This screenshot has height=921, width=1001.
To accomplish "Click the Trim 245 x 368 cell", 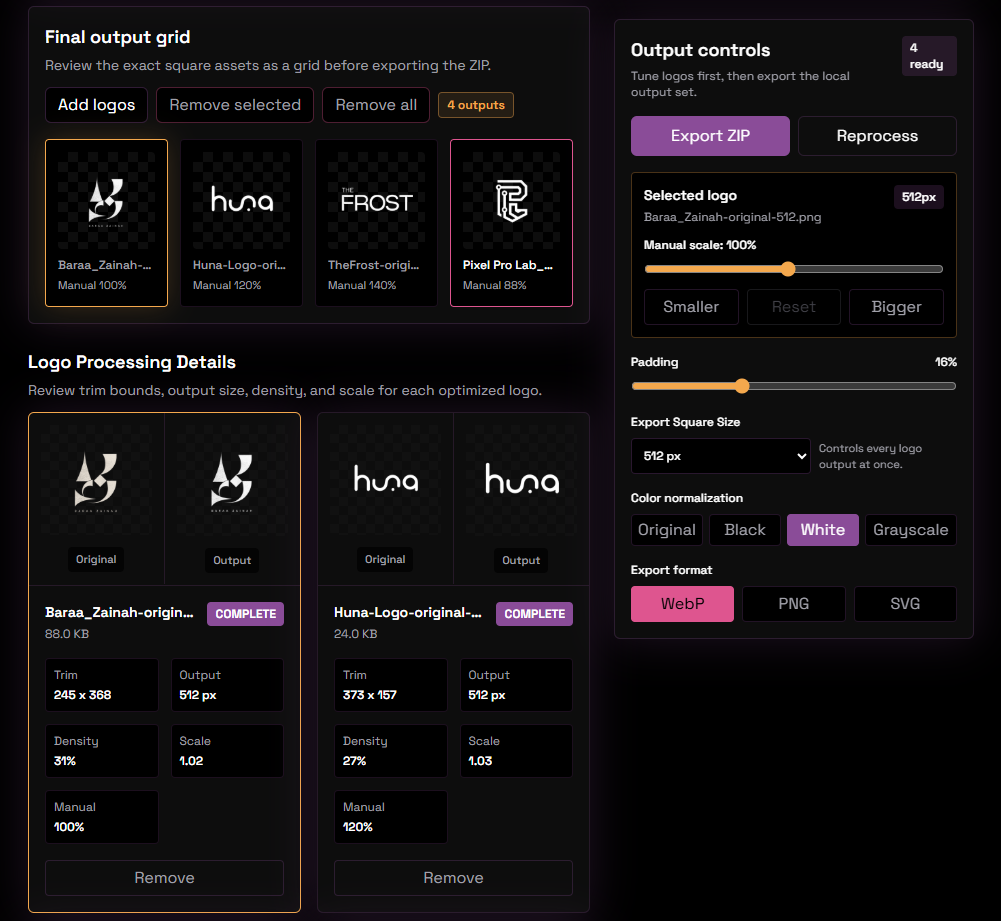I will (102, 685).
